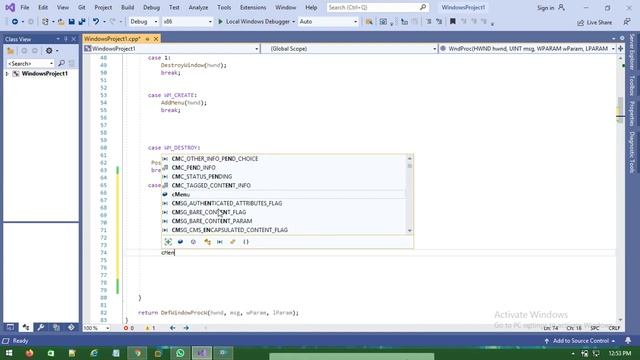Click the feedback icon beside Live Share
Screen dimensions: 640x360
(627, 22)
